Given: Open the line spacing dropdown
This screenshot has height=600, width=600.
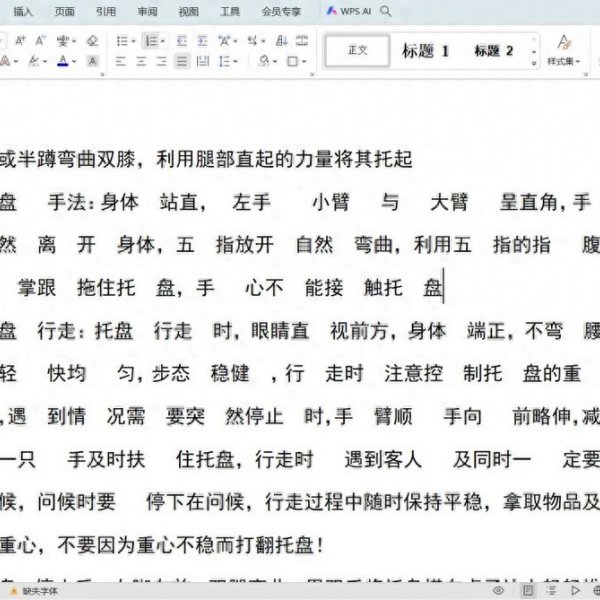Looking at the screenshot, I should [x=234, y=61].
